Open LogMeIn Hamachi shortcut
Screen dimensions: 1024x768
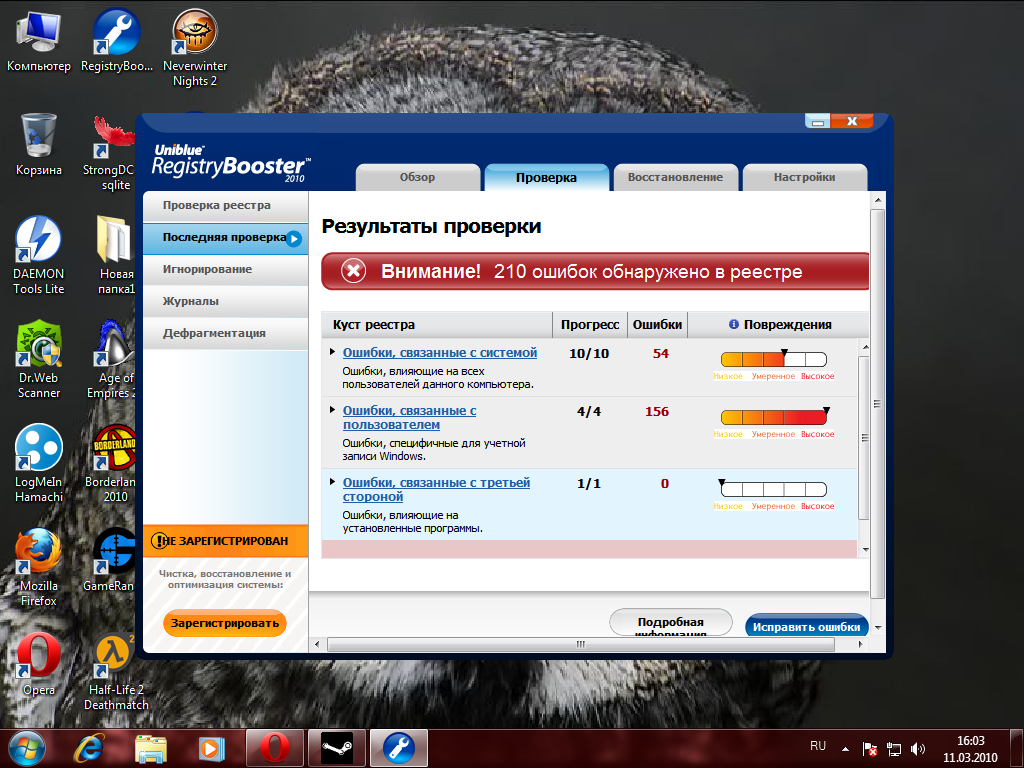[x=39, y=464]
